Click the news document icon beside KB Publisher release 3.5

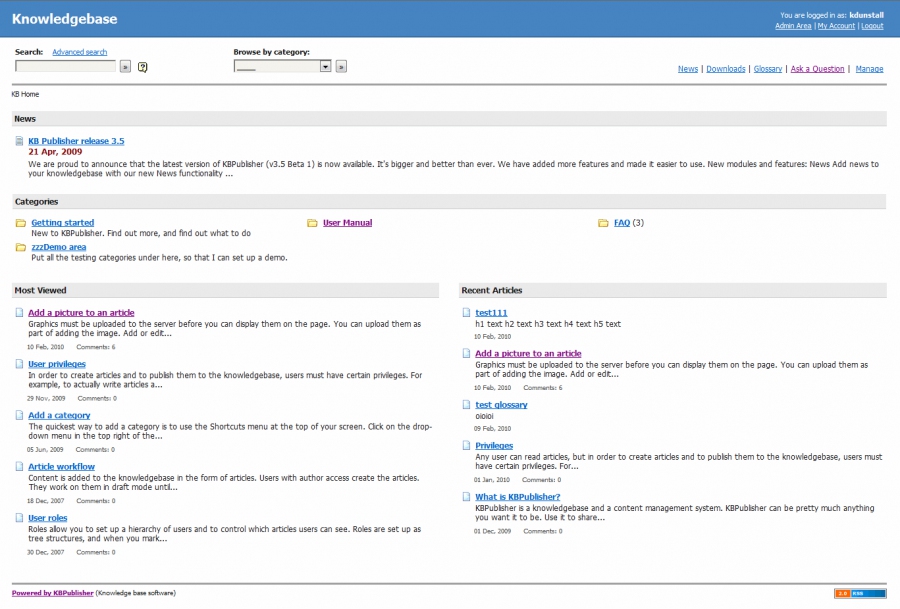tap(20, 141)
